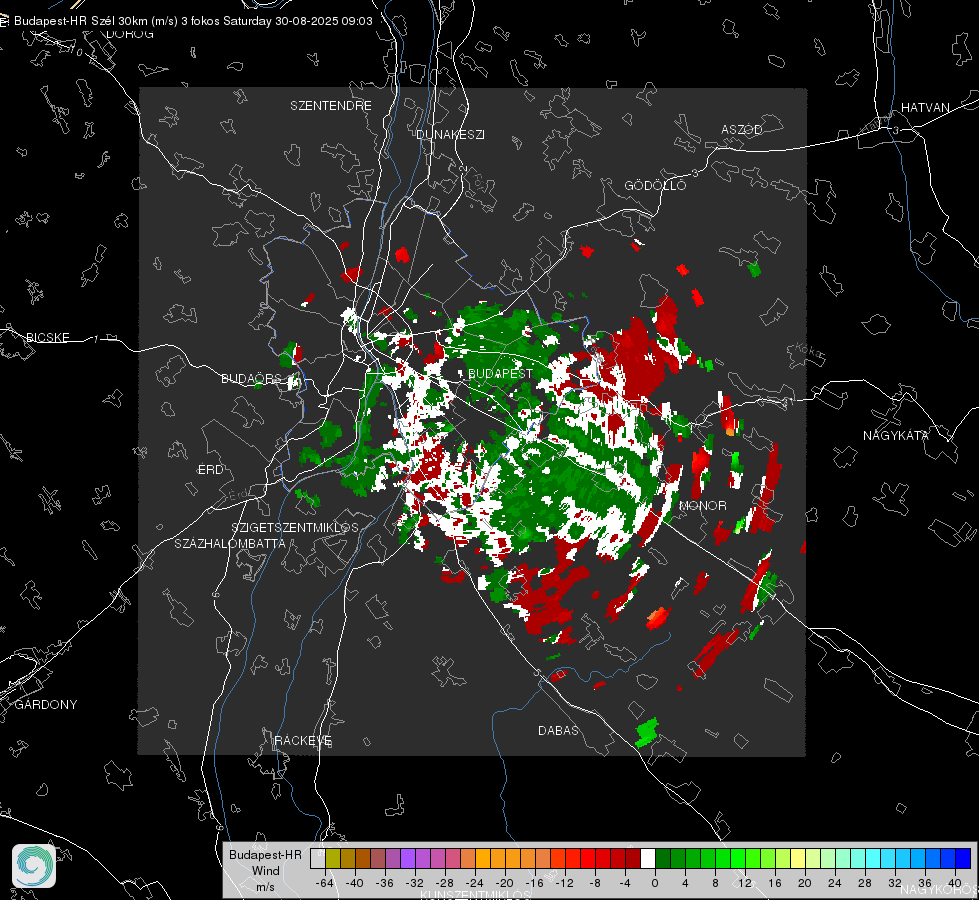Click the ÉRD town label
Screen dimensions: 979x900
(x=210, y=470)
